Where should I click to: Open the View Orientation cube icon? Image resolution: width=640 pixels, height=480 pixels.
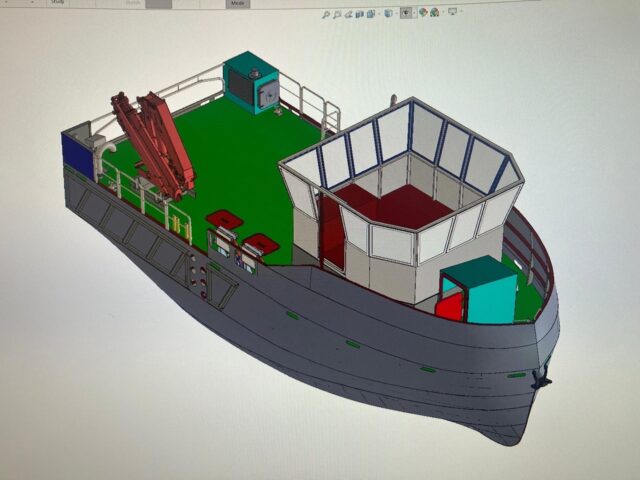tap(371, 12)
